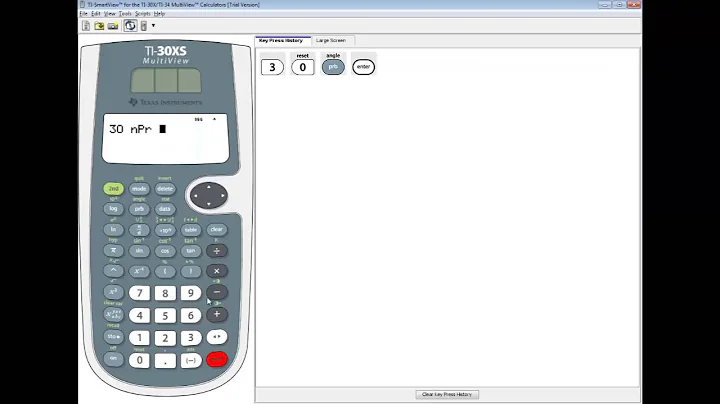Click the prb key on the calculator keypad

(139, 209)
